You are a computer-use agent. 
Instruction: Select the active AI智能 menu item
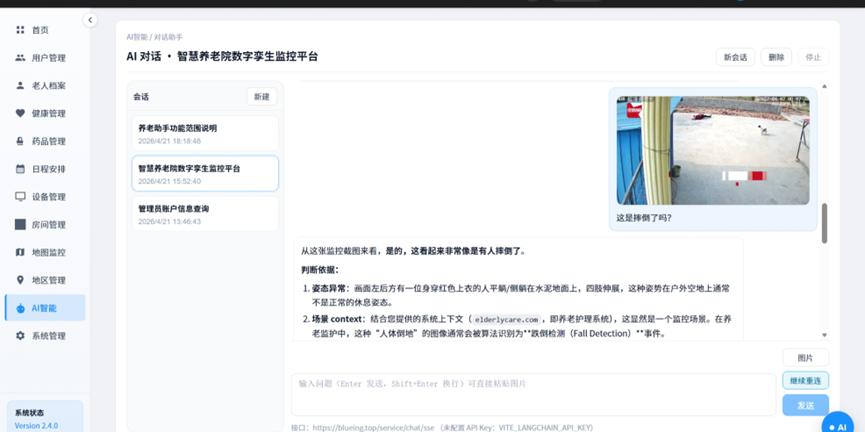pyautogui.click(x=45, y=308)
